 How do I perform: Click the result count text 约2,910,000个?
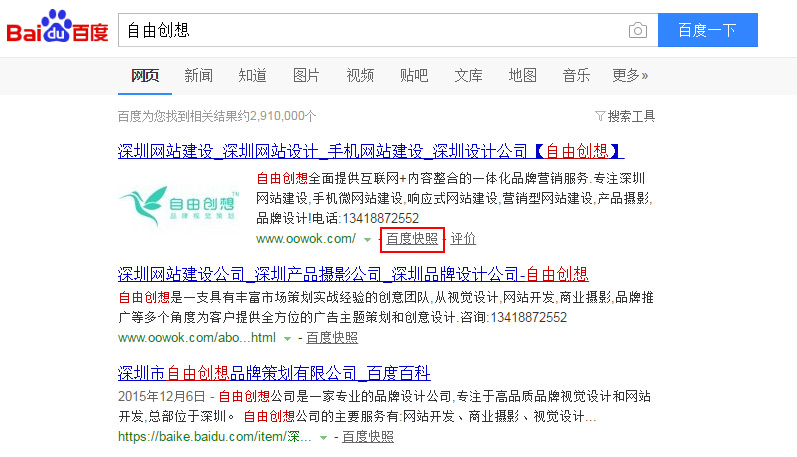click(x=278, y=116)
